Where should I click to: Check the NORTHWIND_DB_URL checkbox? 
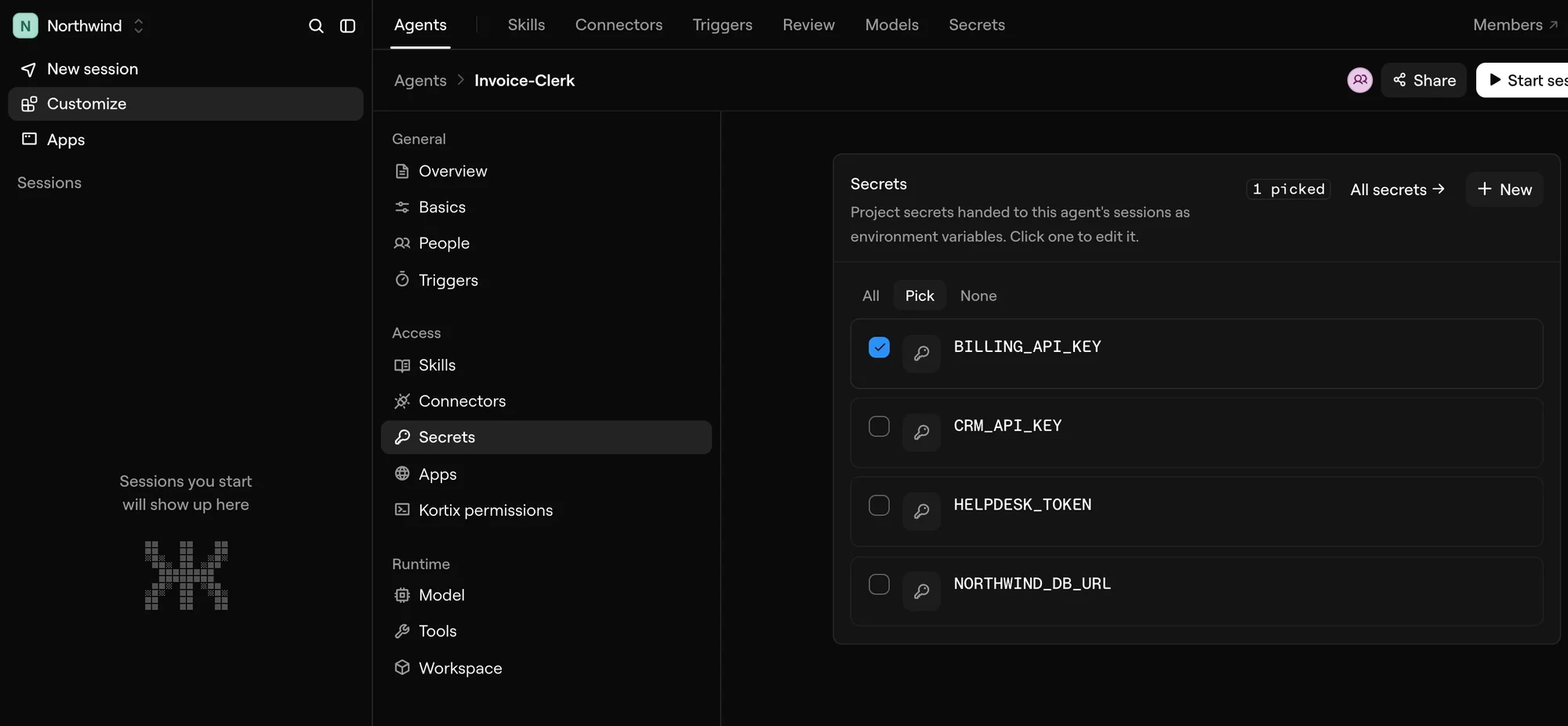(879, 585)
